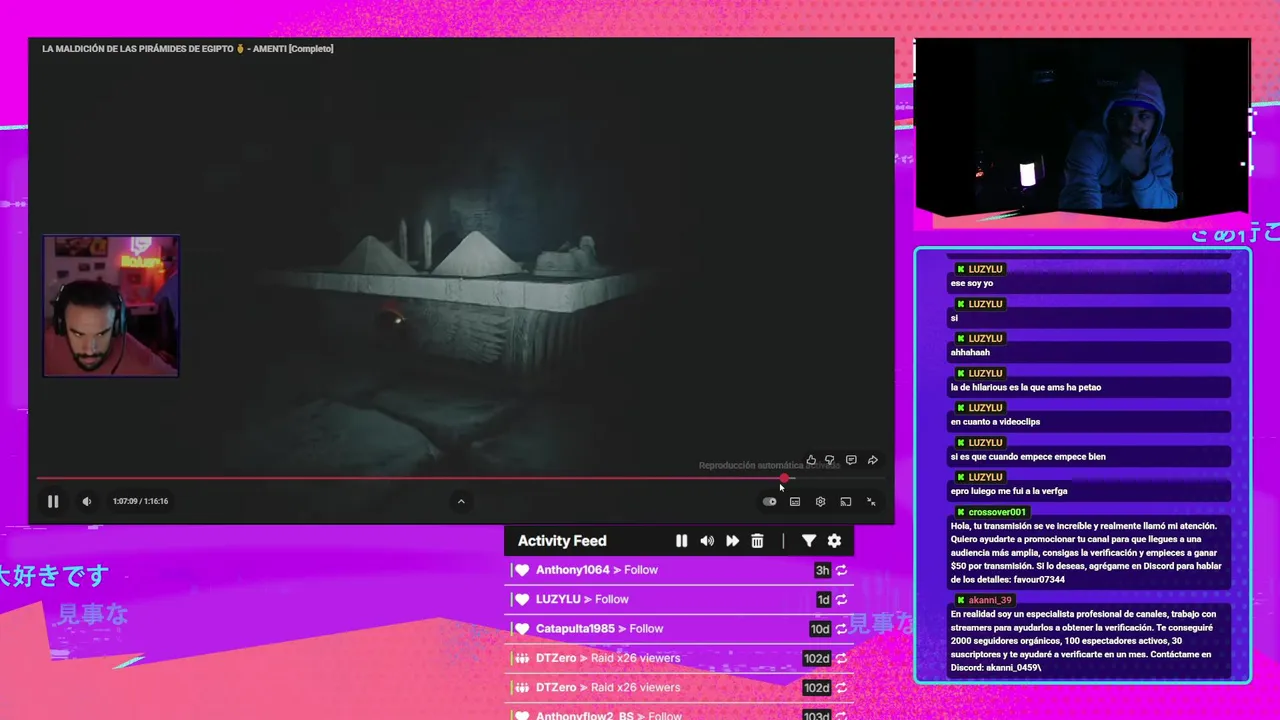Replay first DTZero raid alert, directly under Catapulta1985
The width and height of the screenshot is (1280, 720).
[x=842, y=658]
